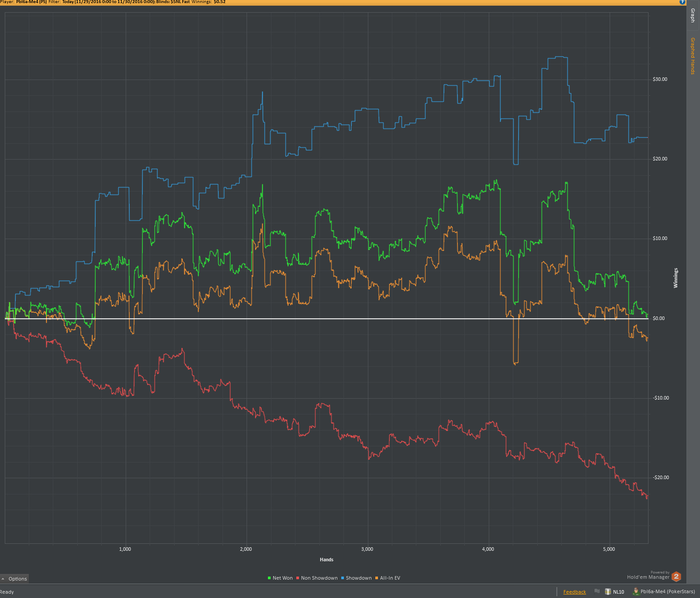Click the $0.00 winnings axis label
This screenshot has height=598, width=700.
click(x=659, y=318)
